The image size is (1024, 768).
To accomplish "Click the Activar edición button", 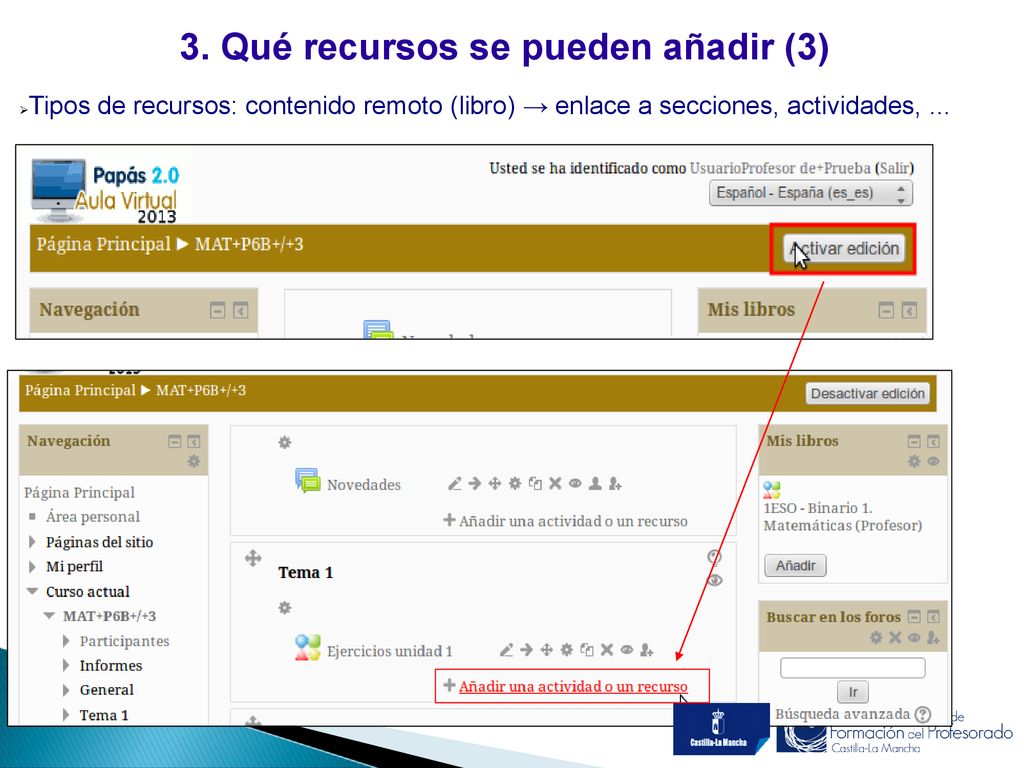I will tap(844, 248).
